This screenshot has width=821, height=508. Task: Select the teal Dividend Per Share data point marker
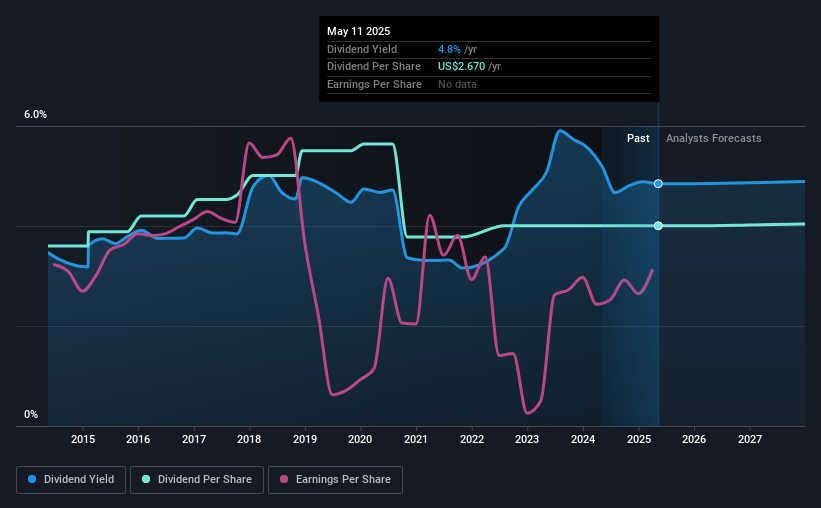[658, 226]
